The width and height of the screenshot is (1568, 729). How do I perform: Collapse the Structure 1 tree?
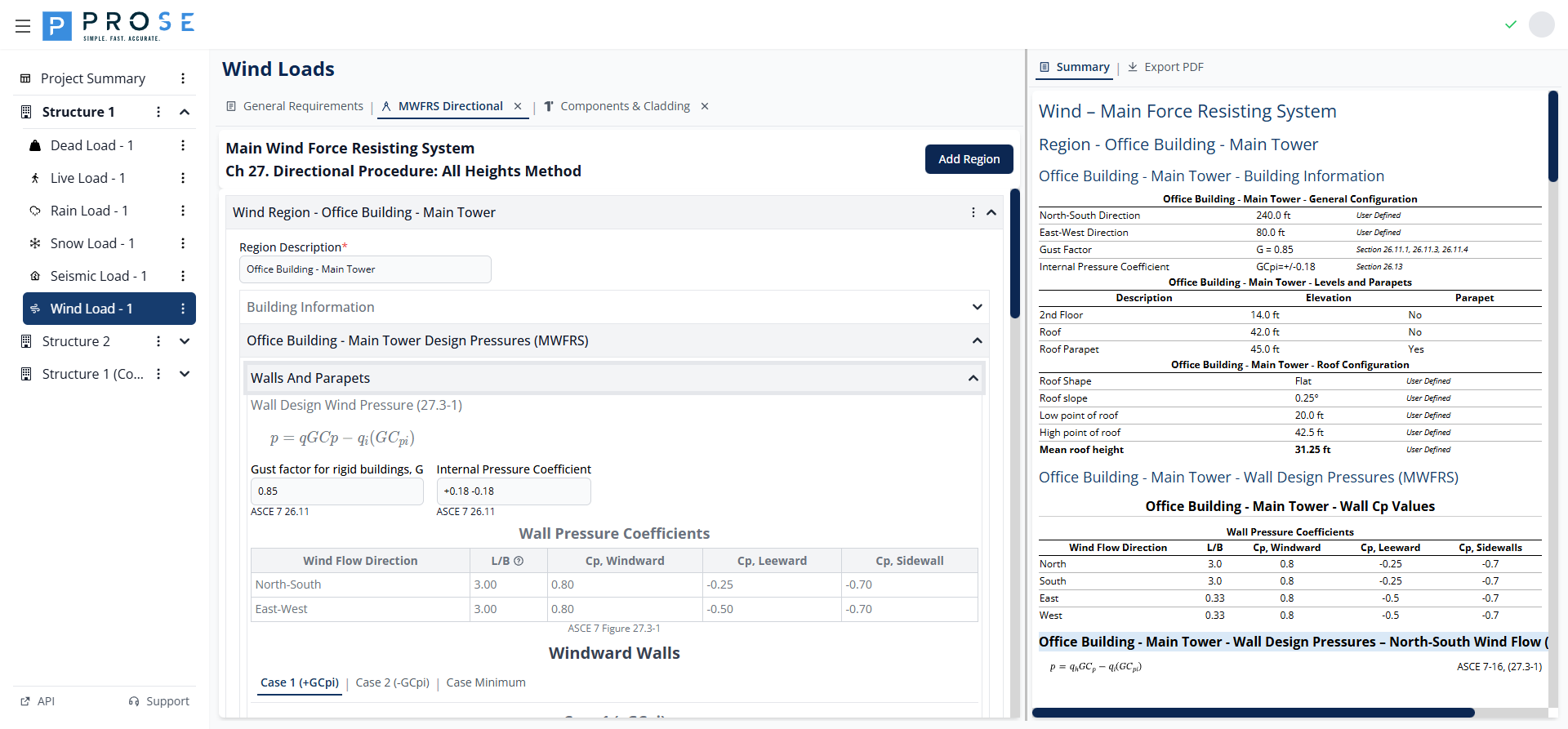tap(185, 112)
